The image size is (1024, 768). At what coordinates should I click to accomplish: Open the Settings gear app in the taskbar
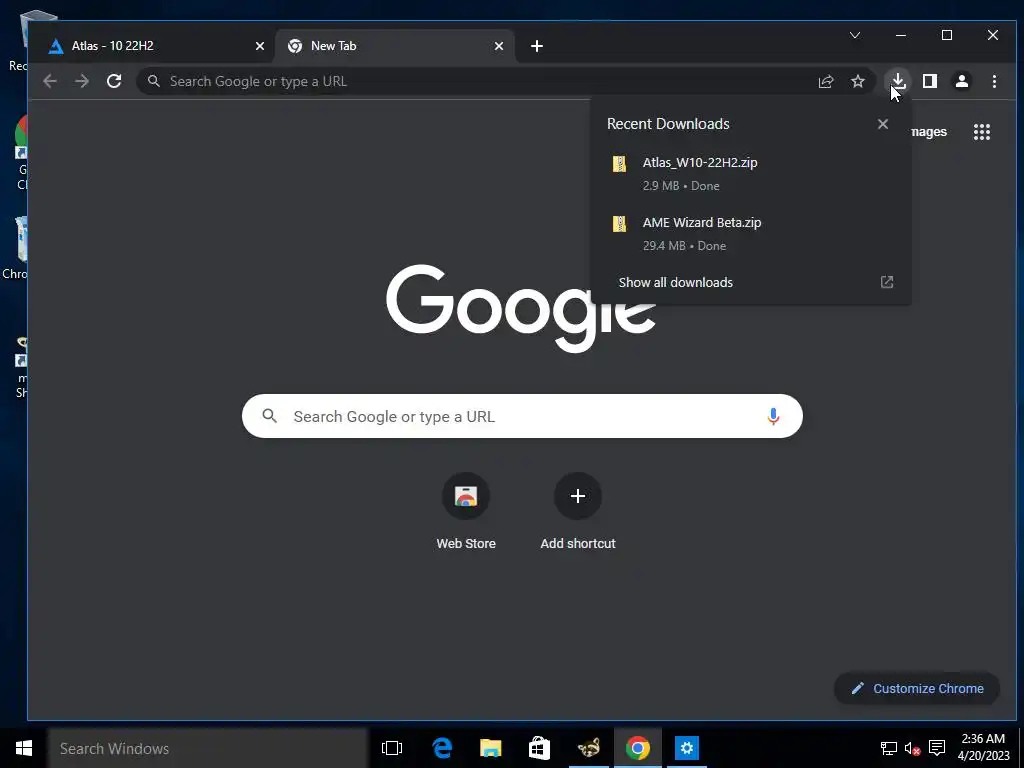pyautogui.click(x=686, y=748)
